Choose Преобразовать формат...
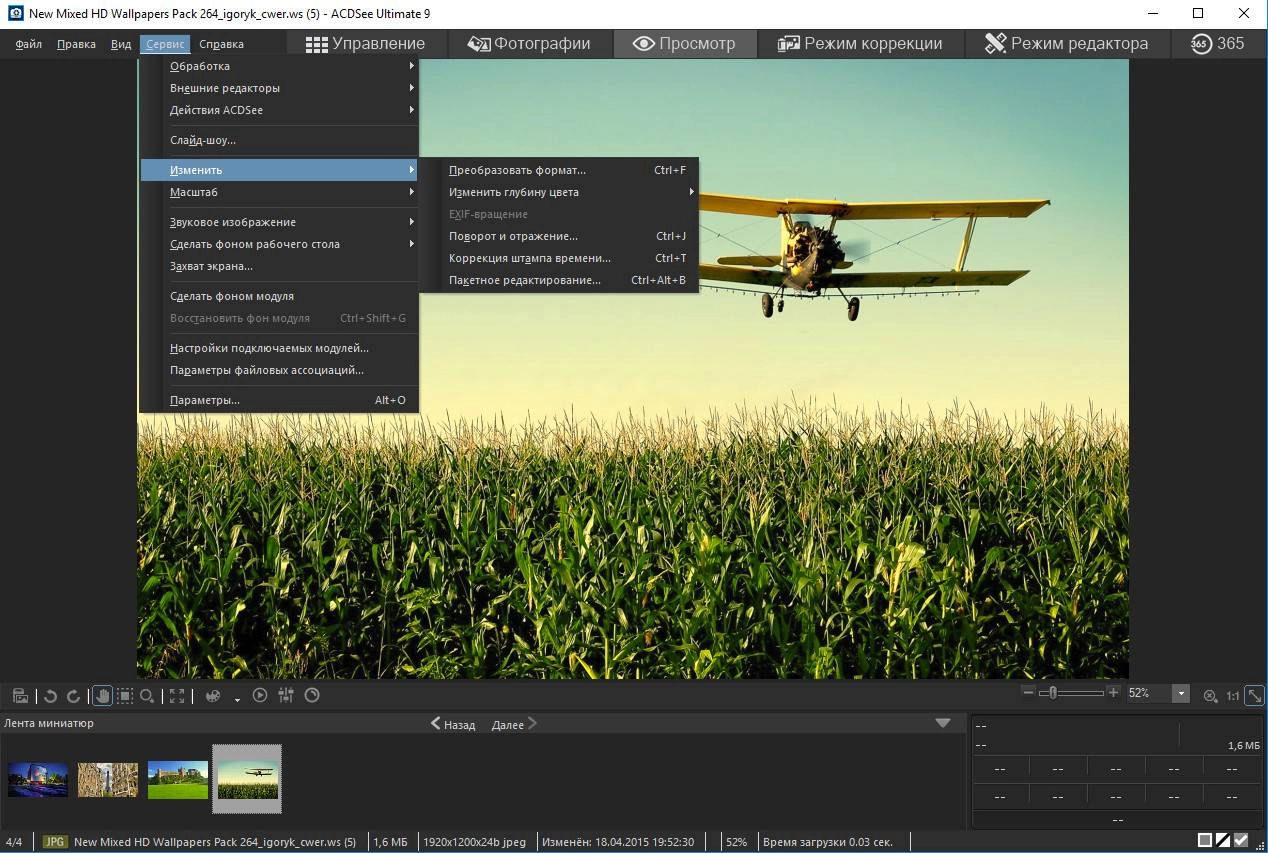 (558, 170)
